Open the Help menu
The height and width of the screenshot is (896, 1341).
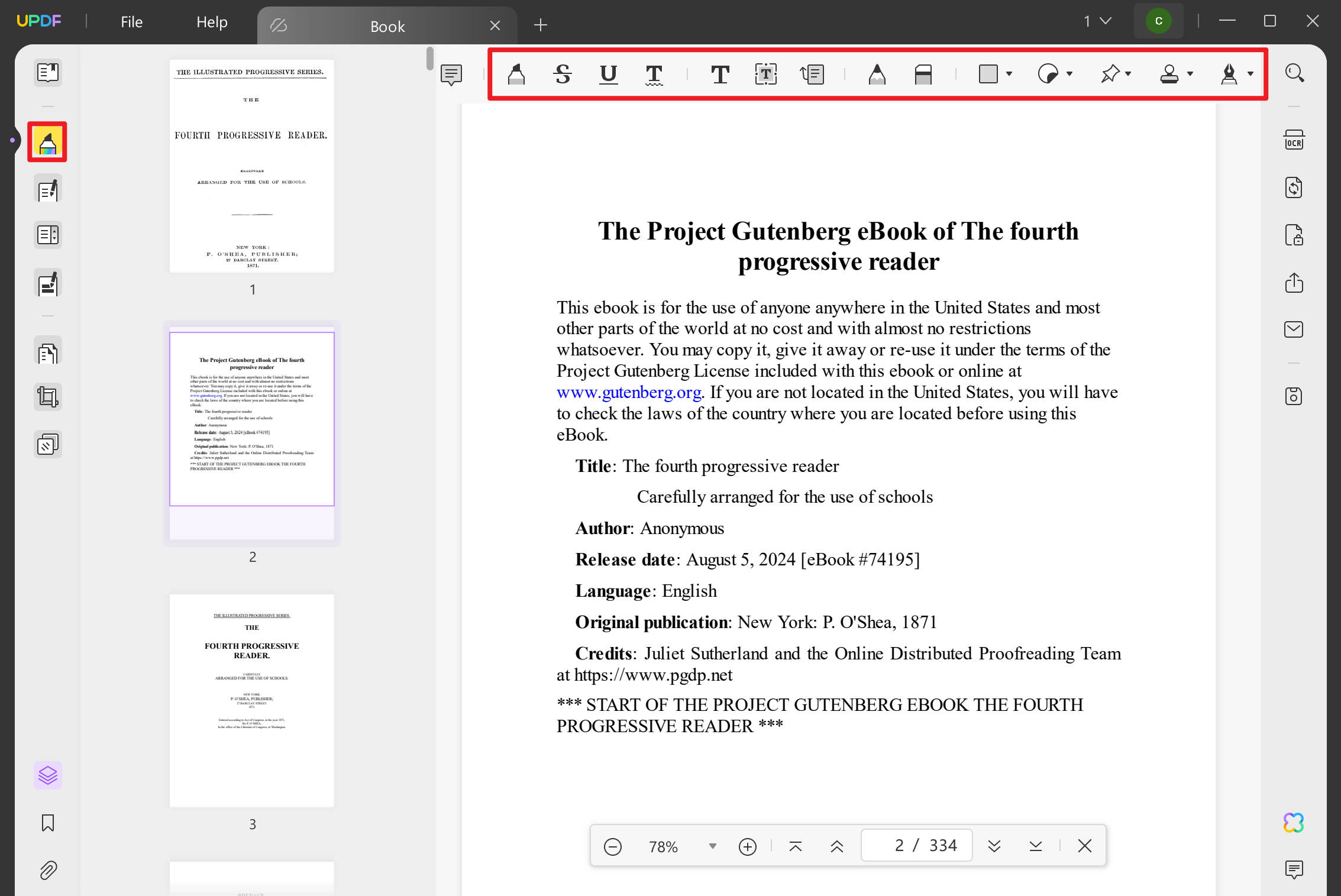coord(212,22)
